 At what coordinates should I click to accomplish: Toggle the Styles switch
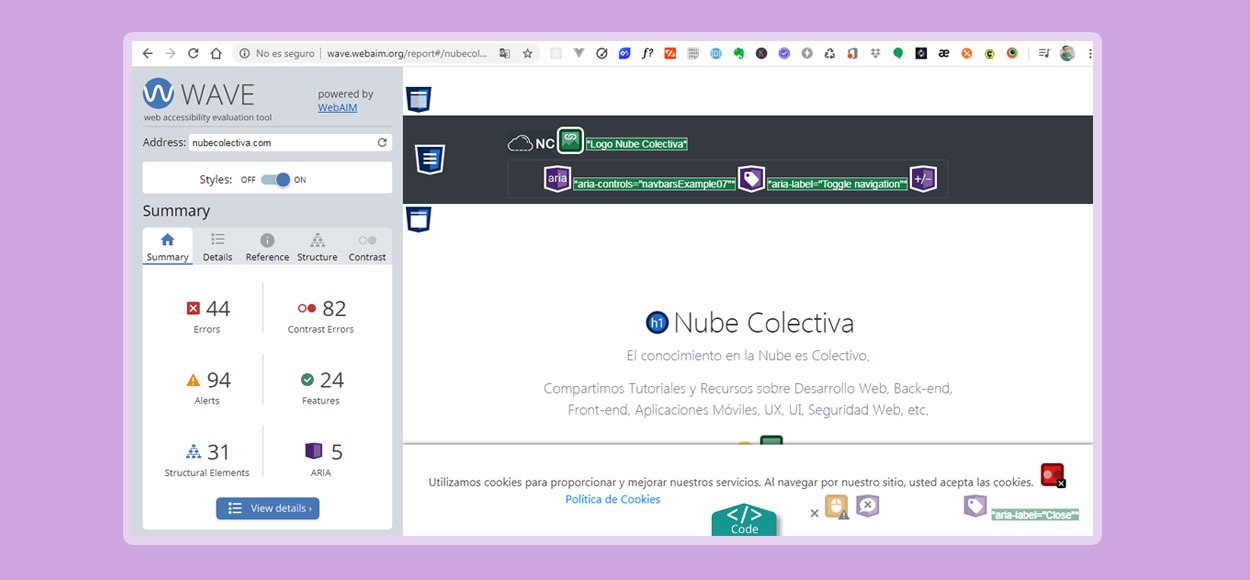click(x=275, y=180)
